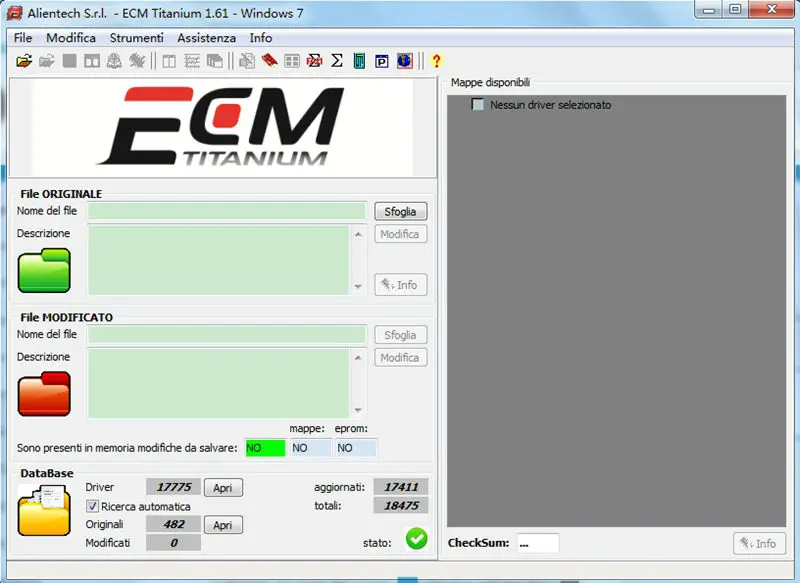
Task: Click Sfoglia for the modified file
Action: coord(401,335)
